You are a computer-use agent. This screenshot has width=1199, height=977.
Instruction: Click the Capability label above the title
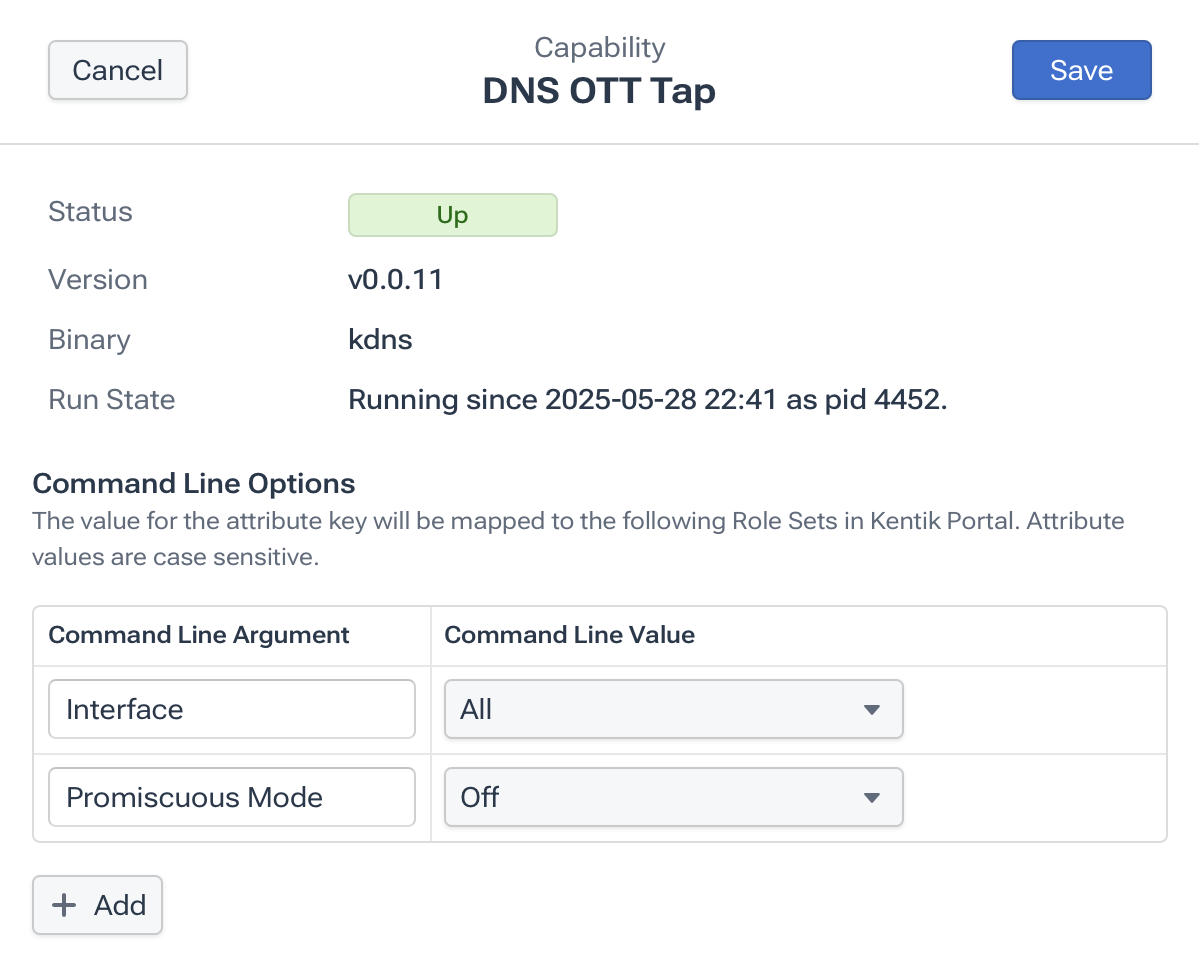click(599, 47)
